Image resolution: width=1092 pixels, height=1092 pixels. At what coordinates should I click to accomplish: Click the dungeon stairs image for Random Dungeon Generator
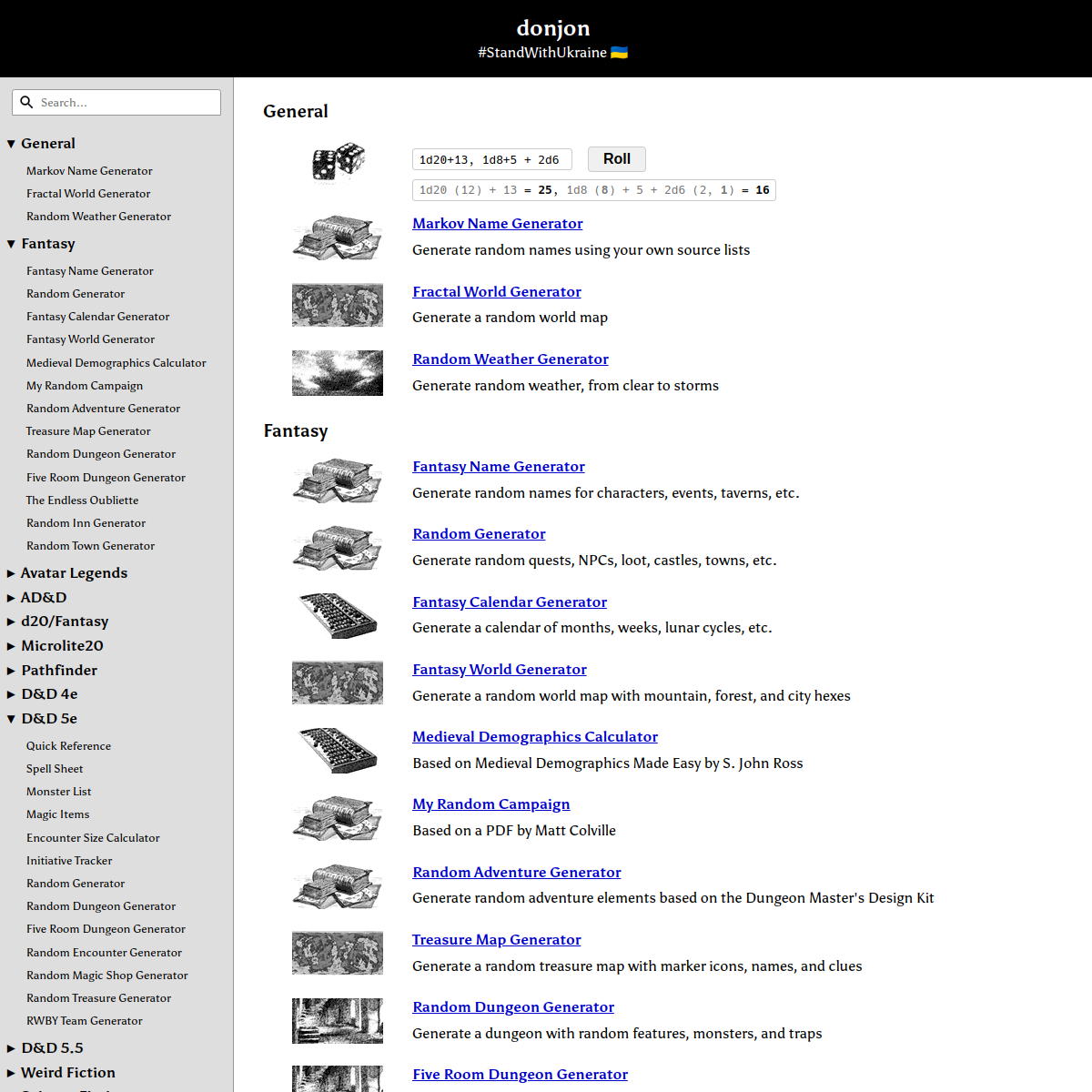point(338,1021)
